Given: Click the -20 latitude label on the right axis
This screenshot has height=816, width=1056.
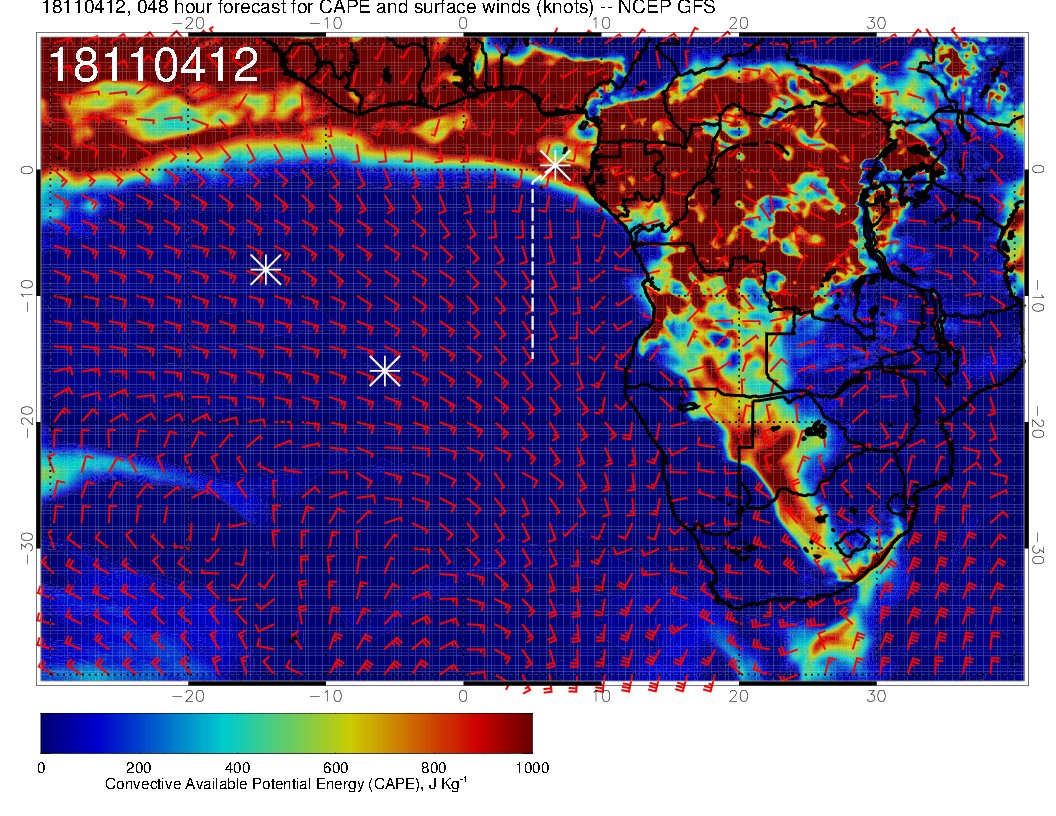Looking at the screenshot, I should (x=1038, y=421).
